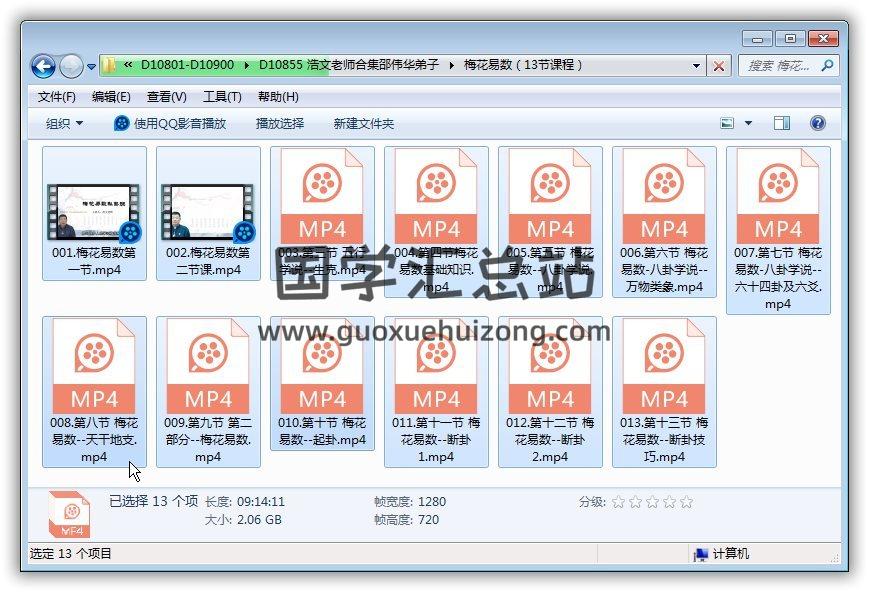Click the Back navigation arrow button

pyautogui.click(x=43, y=66)
